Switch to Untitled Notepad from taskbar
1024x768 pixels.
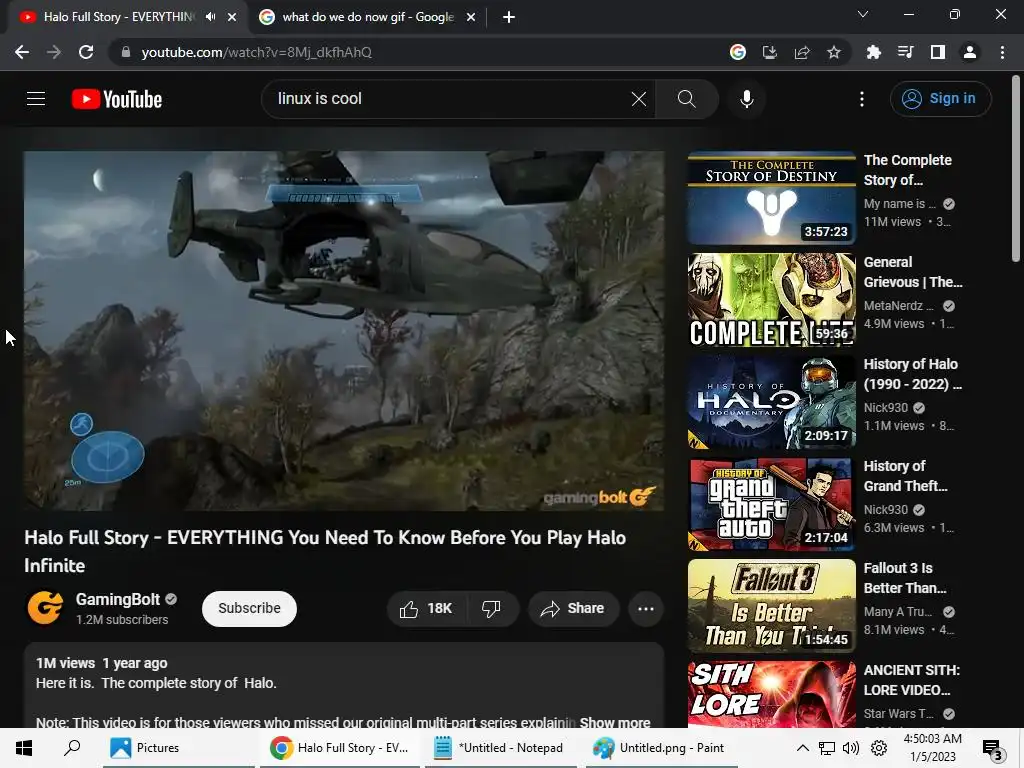[x=500, y=748]
